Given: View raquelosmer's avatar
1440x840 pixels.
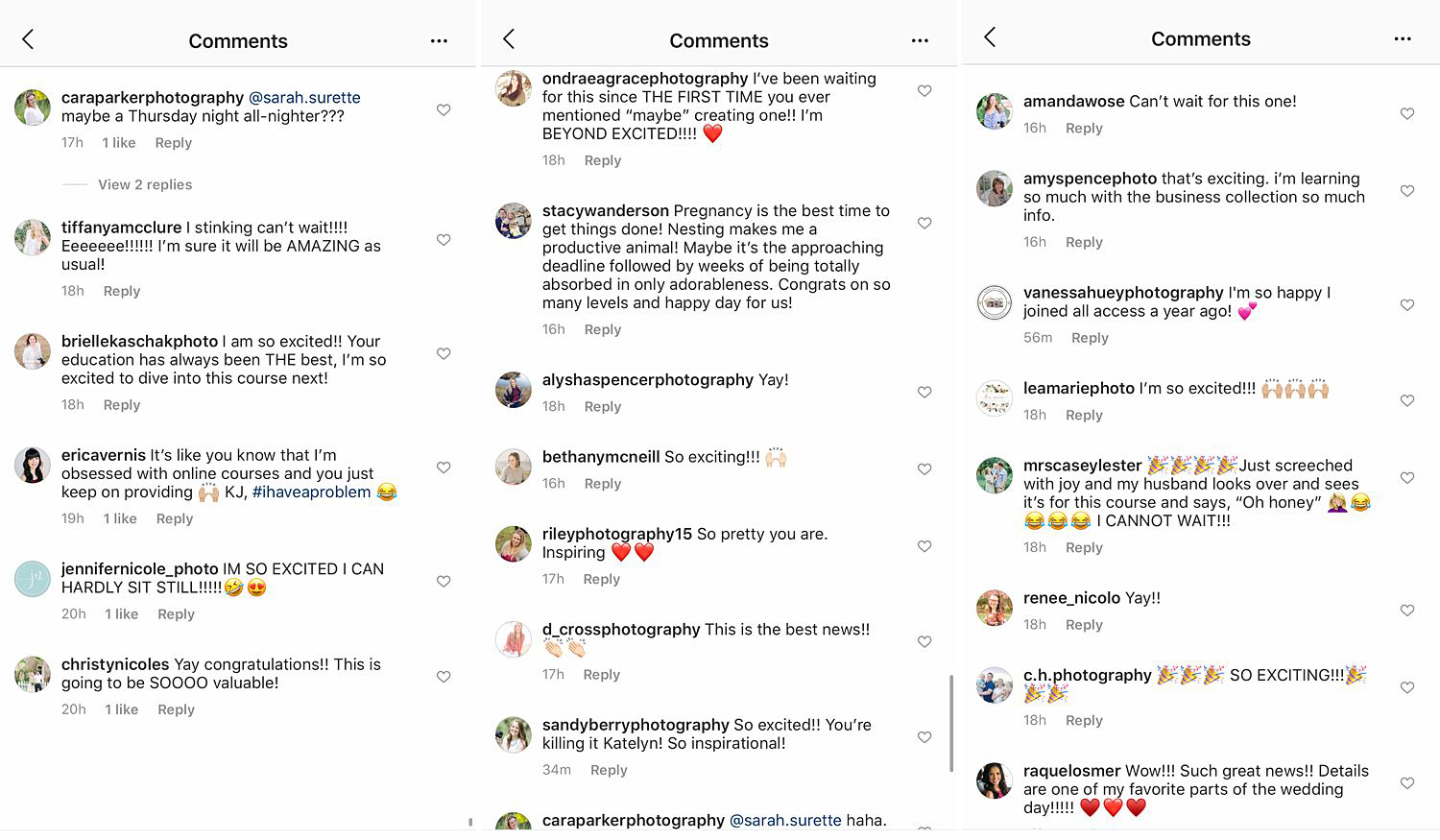Looking at the screenshot, I should point(995,780).
